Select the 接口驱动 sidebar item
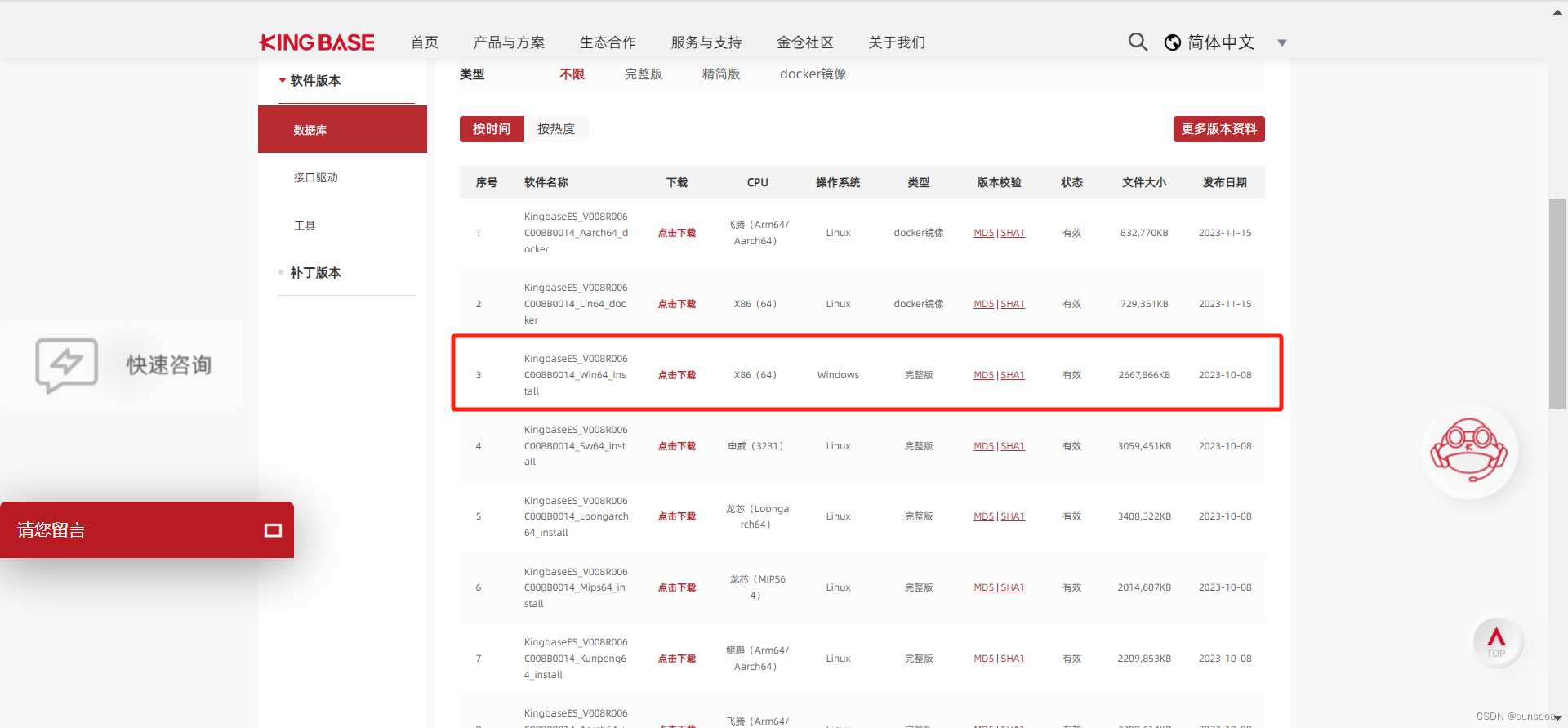Viewport: 1568px width, 728px height. point(316,177)
